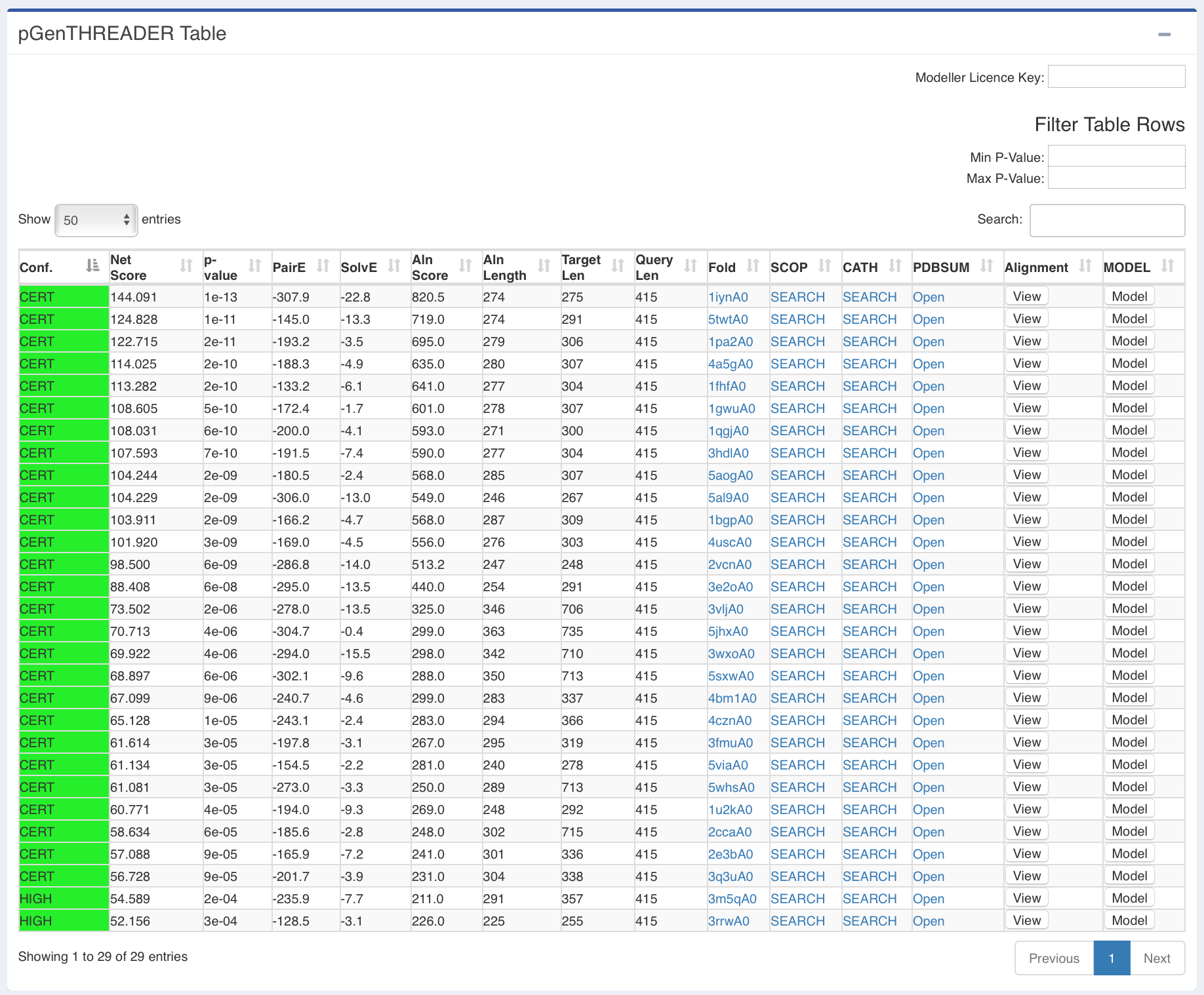Sort table by PDBSUM column
The width and height of the screenshot is (1204, 995).
point(957,267)
